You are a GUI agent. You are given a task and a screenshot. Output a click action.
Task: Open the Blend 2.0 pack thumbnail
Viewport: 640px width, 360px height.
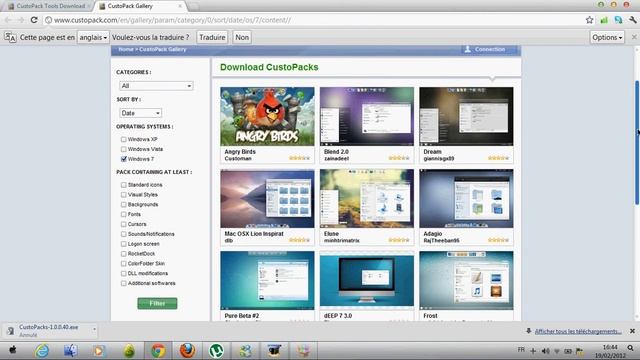[x=367, y=116]
